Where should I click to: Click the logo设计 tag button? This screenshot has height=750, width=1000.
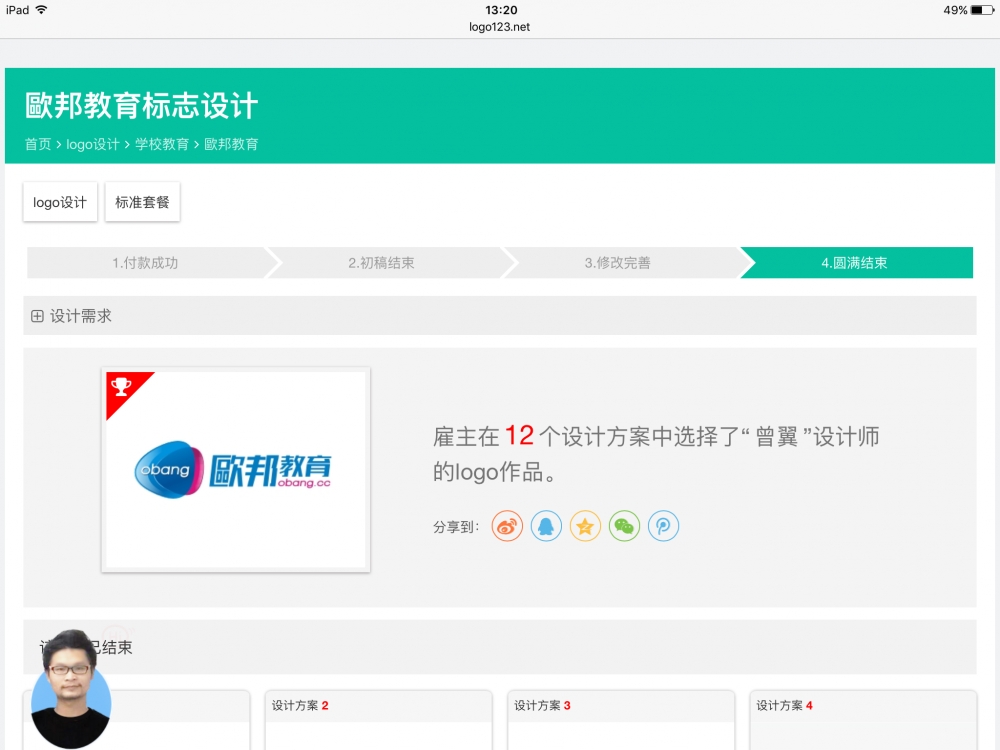tap(60, 202)
